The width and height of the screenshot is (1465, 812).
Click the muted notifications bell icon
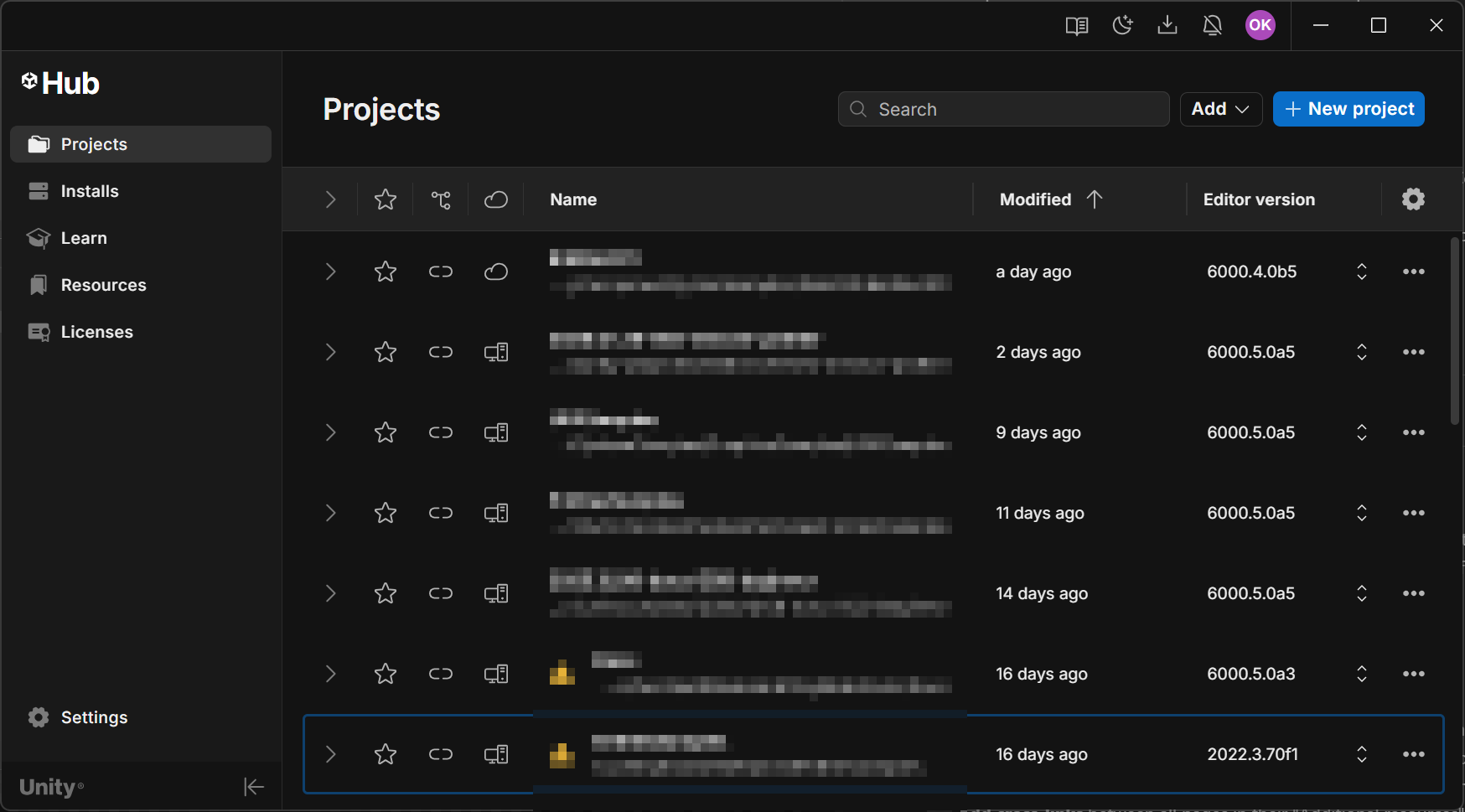coord(1213,26)
